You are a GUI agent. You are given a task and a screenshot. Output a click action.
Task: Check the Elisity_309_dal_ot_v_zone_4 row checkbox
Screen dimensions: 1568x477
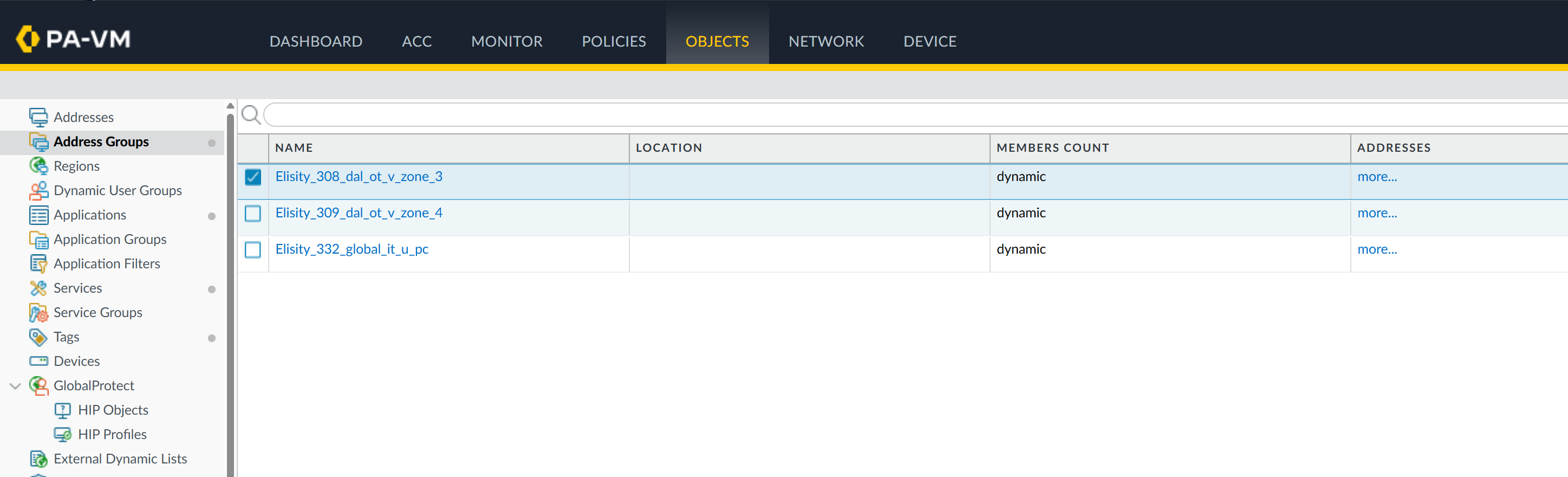(252, 213)
